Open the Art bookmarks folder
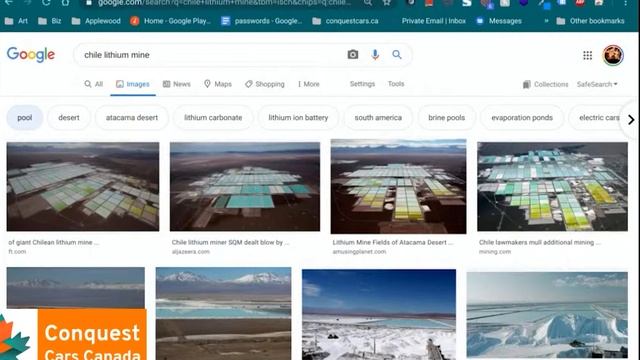The height and width of the screenshot is (360, 640). (16, 21)
